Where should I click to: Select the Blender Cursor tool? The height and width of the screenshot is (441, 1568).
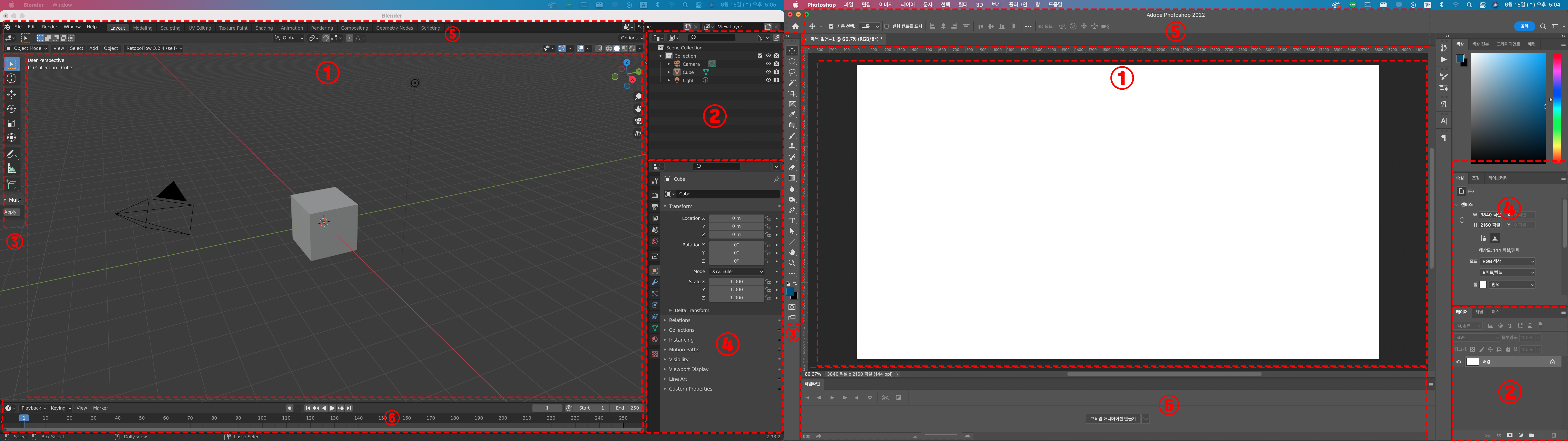tap(12, 79)
